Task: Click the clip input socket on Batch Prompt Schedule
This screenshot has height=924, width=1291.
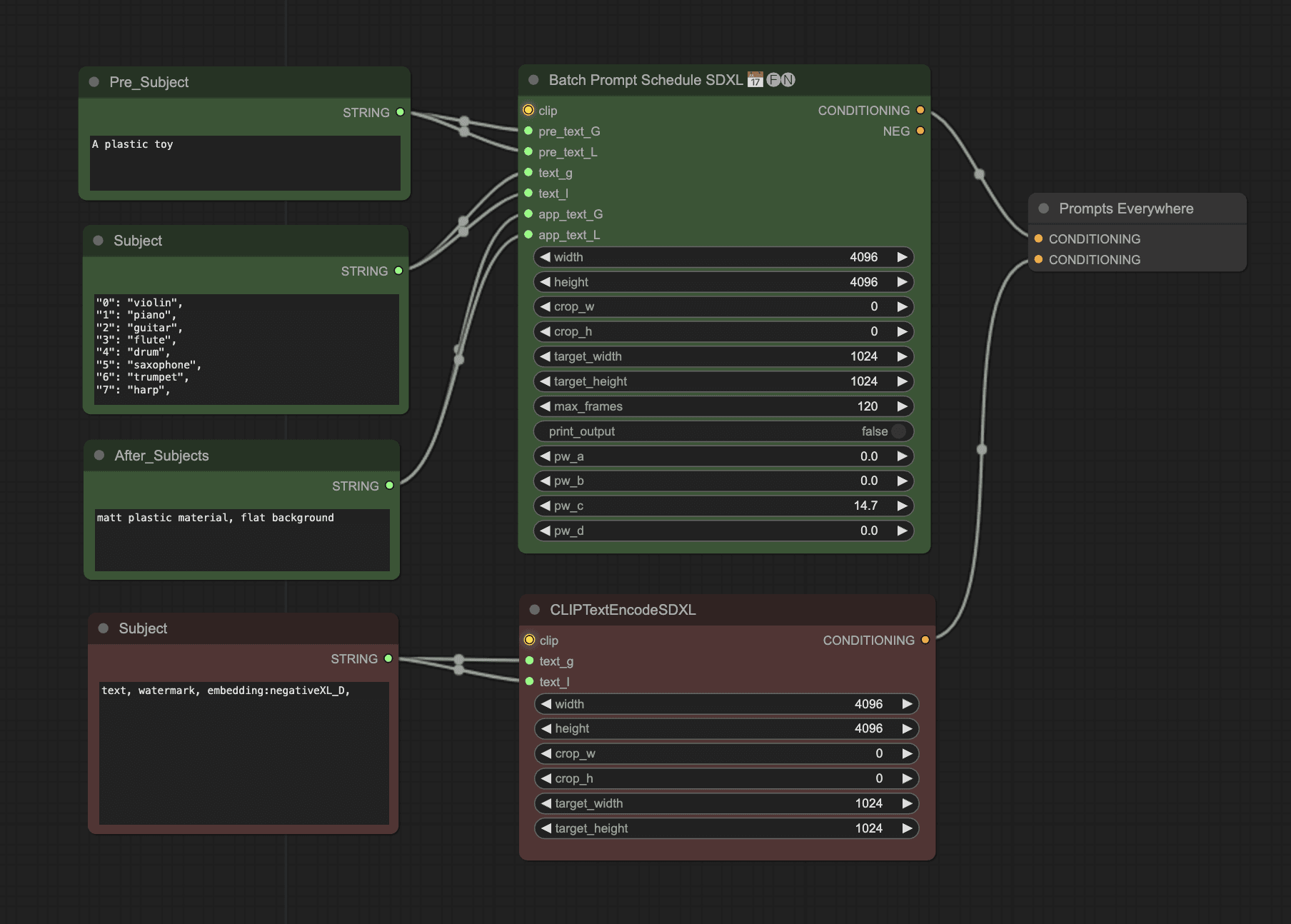Action: (528, 110)
